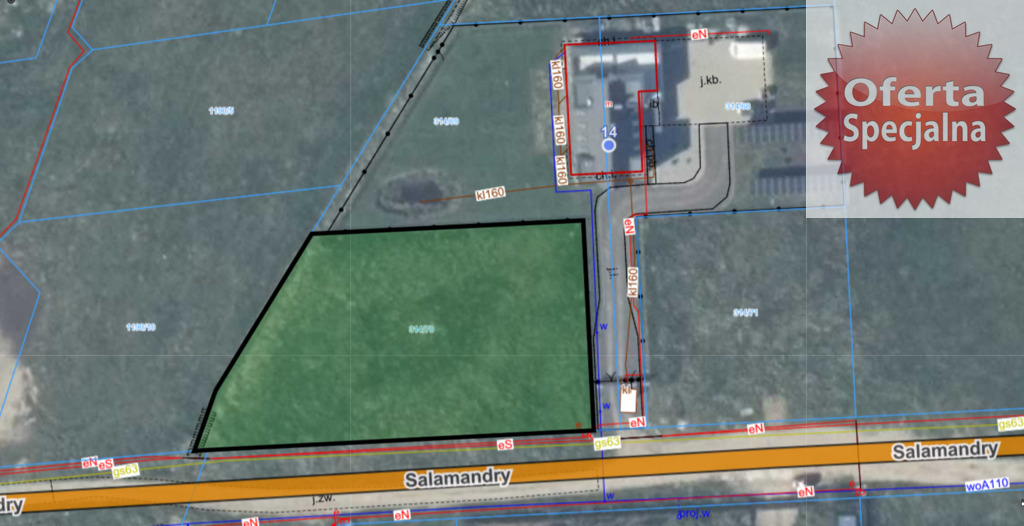Image resolution: width=1024 pixels, height=526 pixels.
Task: Click the proj.w label below the road
Action: click(x=692, y=513)
